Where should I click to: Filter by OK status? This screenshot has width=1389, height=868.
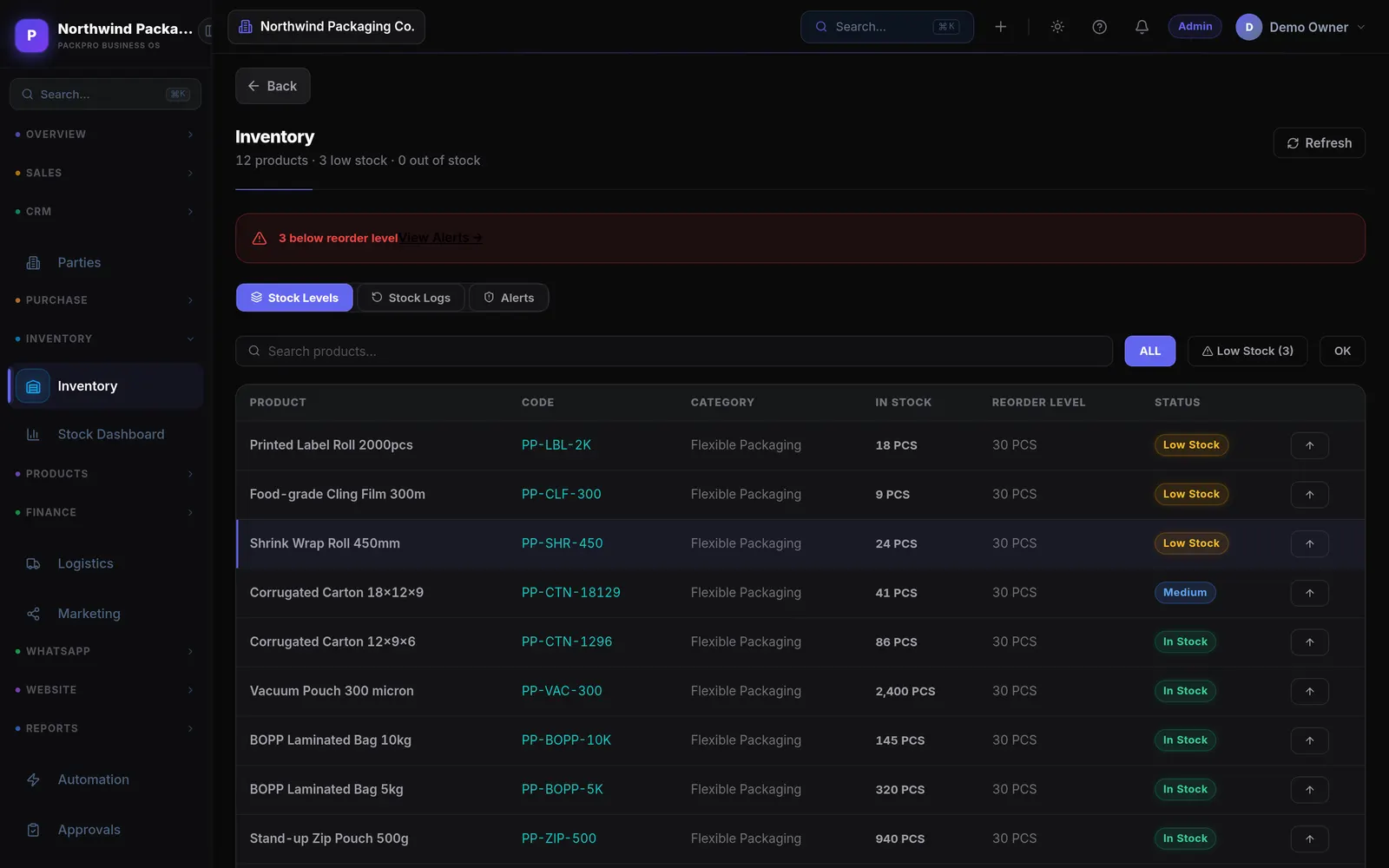click(1342, 351)
